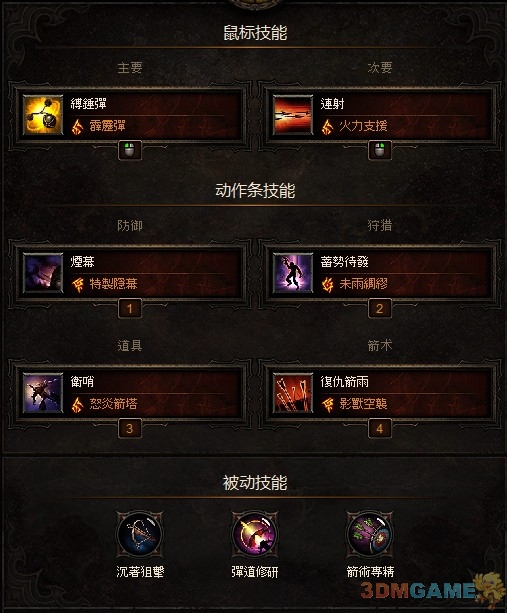Image resolution: width=507 pixels, height=613 pixels.
Task: Click the left mouse button binding icon
Action: (130, 150)
